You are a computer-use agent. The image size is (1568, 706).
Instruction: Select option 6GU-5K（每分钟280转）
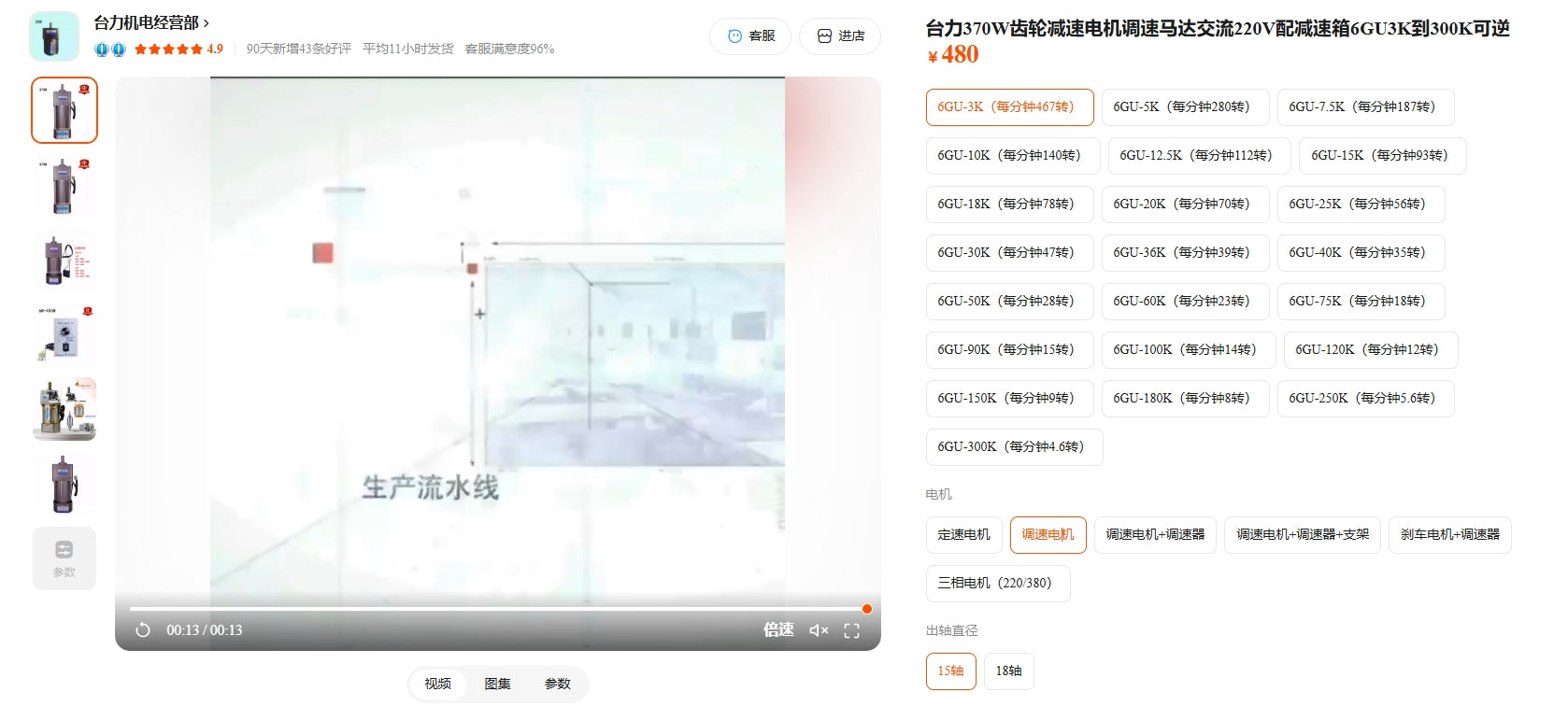click(1186, 107)
